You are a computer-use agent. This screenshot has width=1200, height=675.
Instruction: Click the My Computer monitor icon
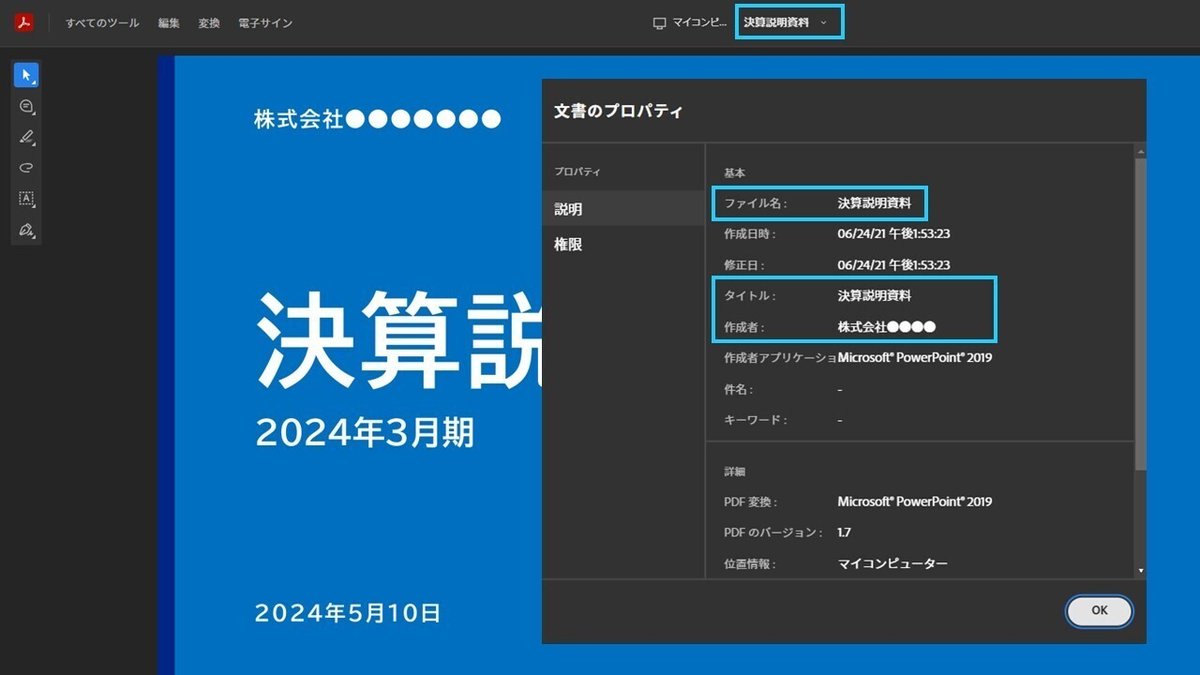(659, 22)
